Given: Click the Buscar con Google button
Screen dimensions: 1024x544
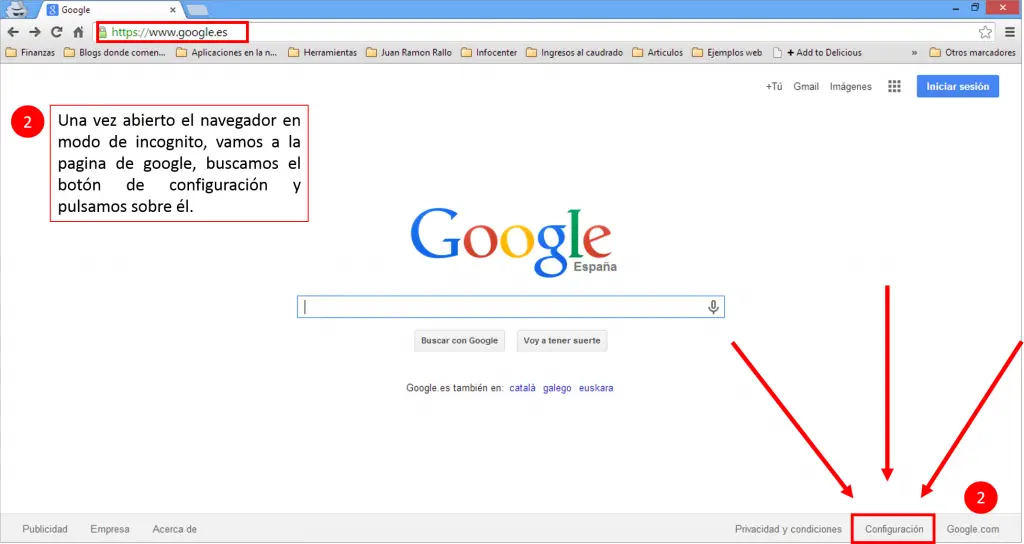Looking at the screenshot, I should 459,340.
